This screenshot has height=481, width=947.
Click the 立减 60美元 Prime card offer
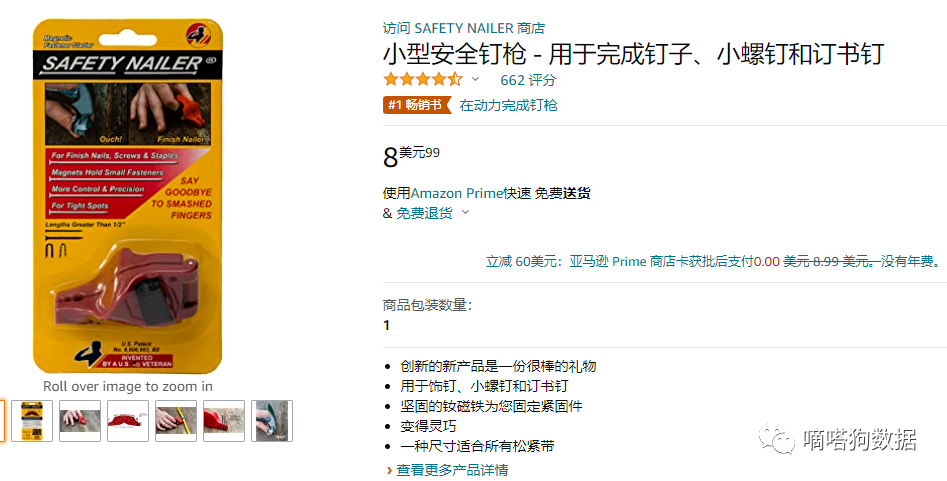point(713,262)
